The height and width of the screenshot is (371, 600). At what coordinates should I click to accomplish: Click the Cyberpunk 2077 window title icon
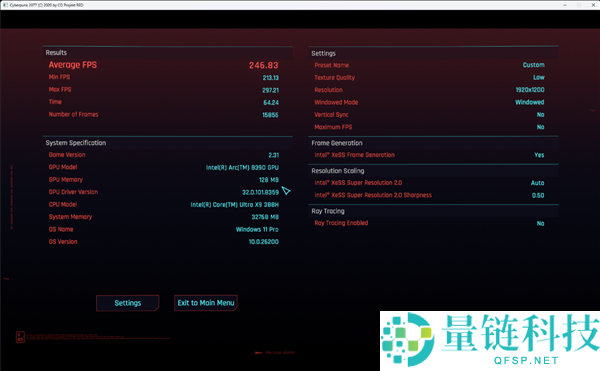5,5
